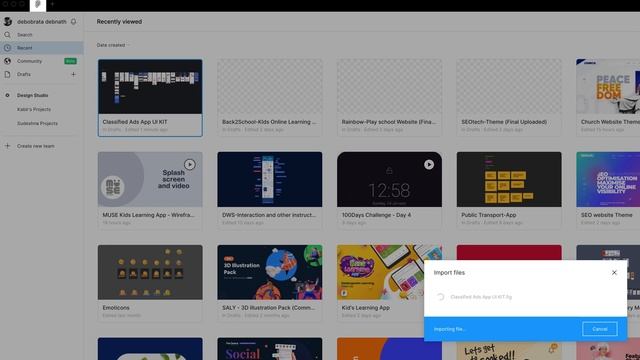Click Classified Ads App UI KIT title text
The image size is (640, 360).
click(x=135, y=122)
